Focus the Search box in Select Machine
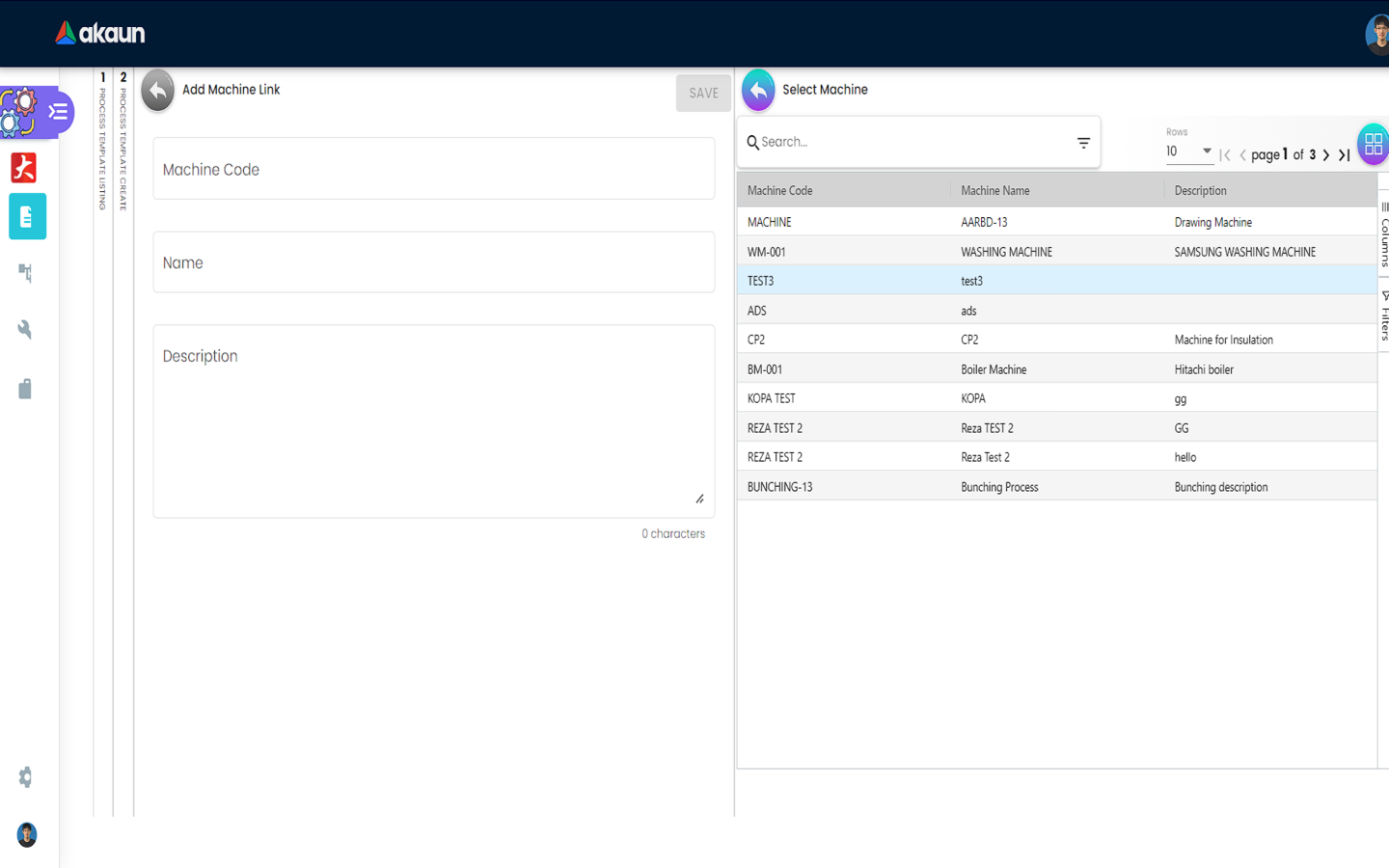 coord(912,142)
